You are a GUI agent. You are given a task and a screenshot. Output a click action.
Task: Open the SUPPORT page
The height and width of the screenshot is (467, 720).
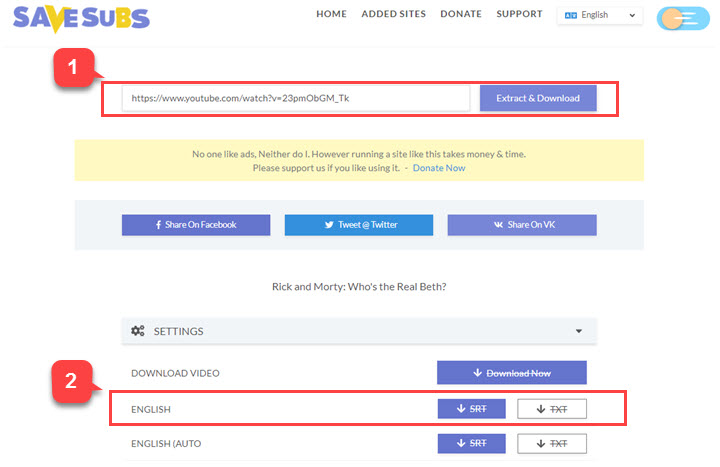[519, 14]
